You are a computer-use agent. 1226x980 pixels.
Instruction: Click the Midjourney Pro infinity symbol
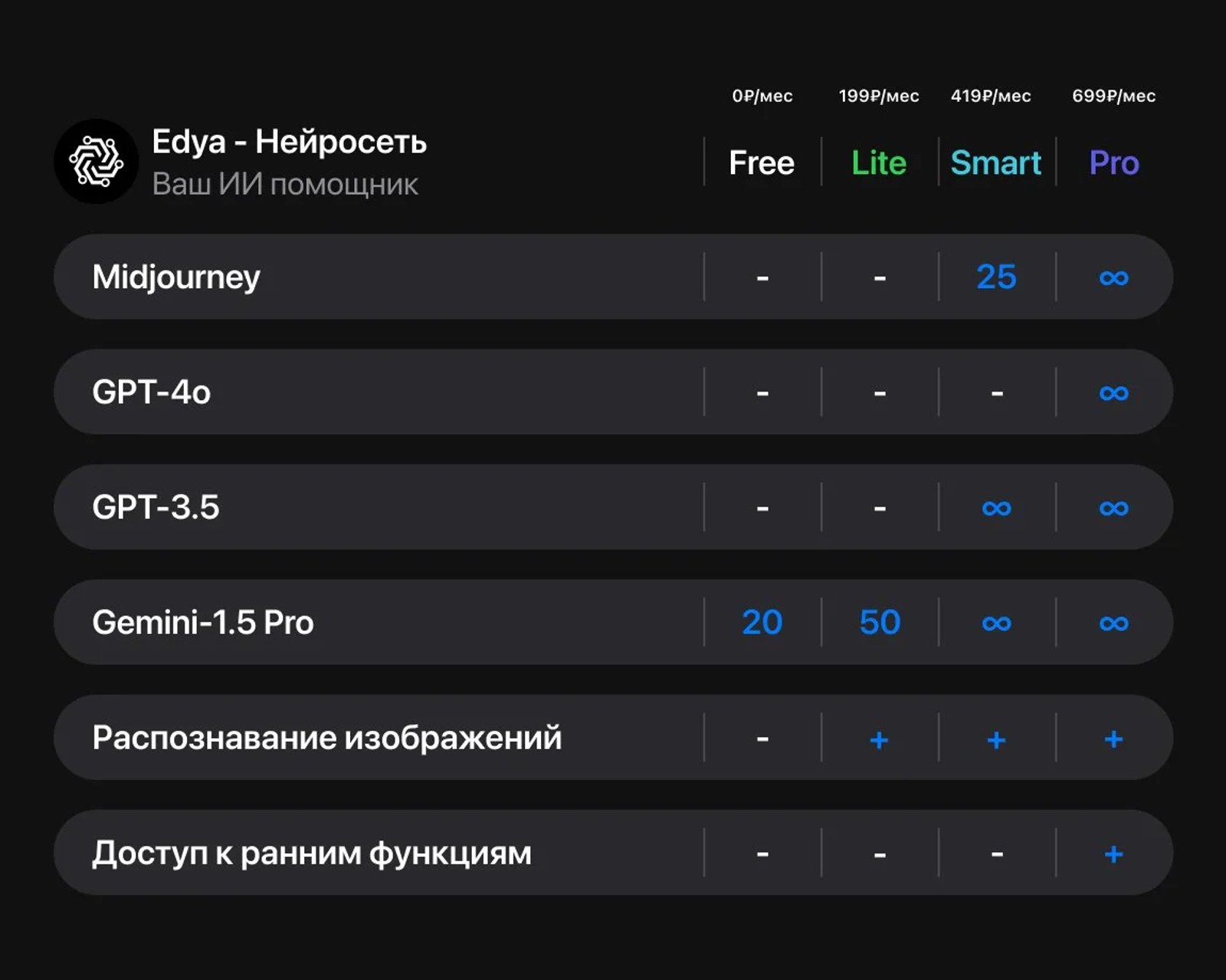click(1114, 277)
